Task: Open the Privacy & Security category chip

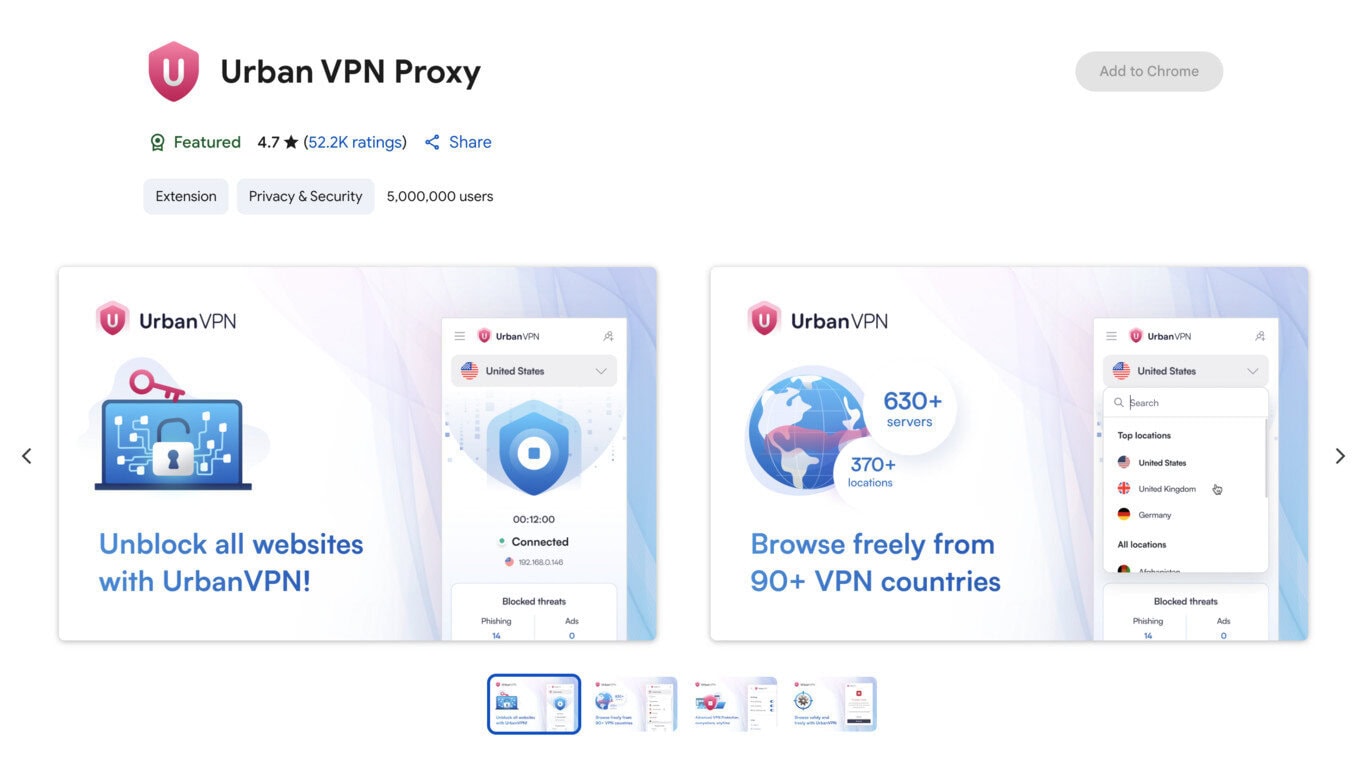Action: (305, 196)
